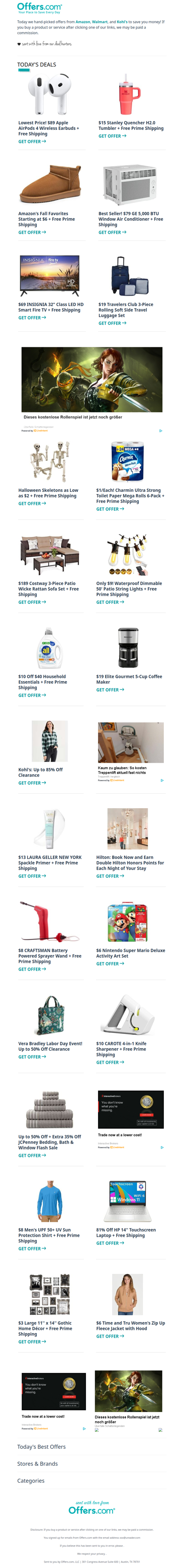Open the Categories section
The height and width of the screenshot is (1568, 184).
[31, 1480]
